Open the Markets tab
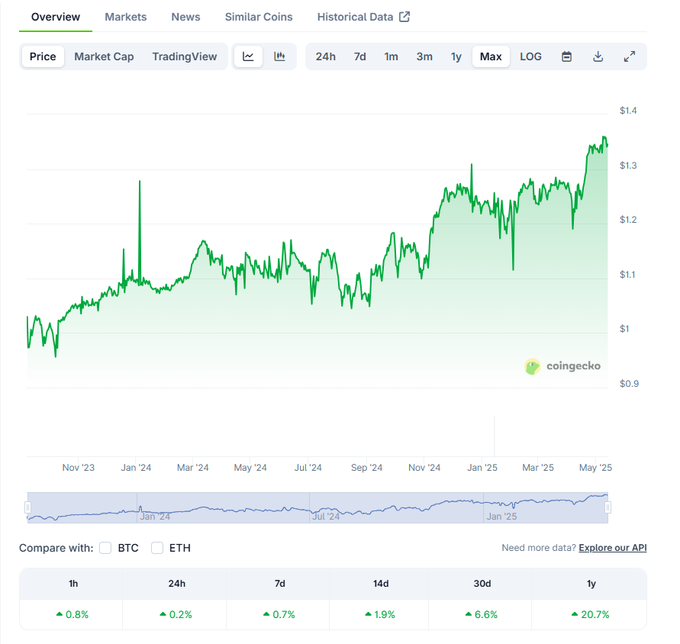The width and height of the screenshot is (680, 644). click(125, 17)
